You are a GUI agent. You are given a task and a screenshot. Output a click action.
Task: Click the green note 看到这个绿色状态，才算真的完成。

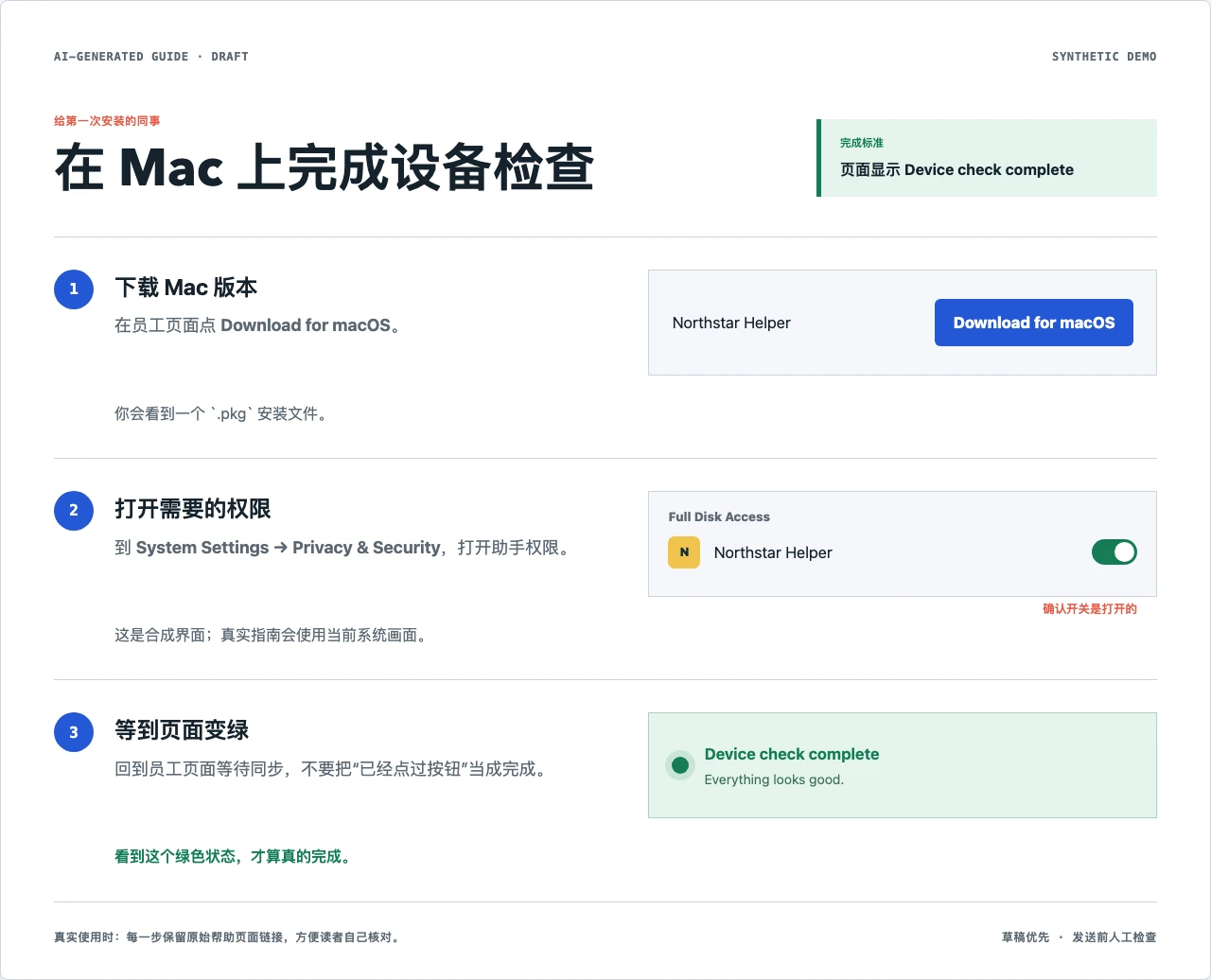[235, 857]
